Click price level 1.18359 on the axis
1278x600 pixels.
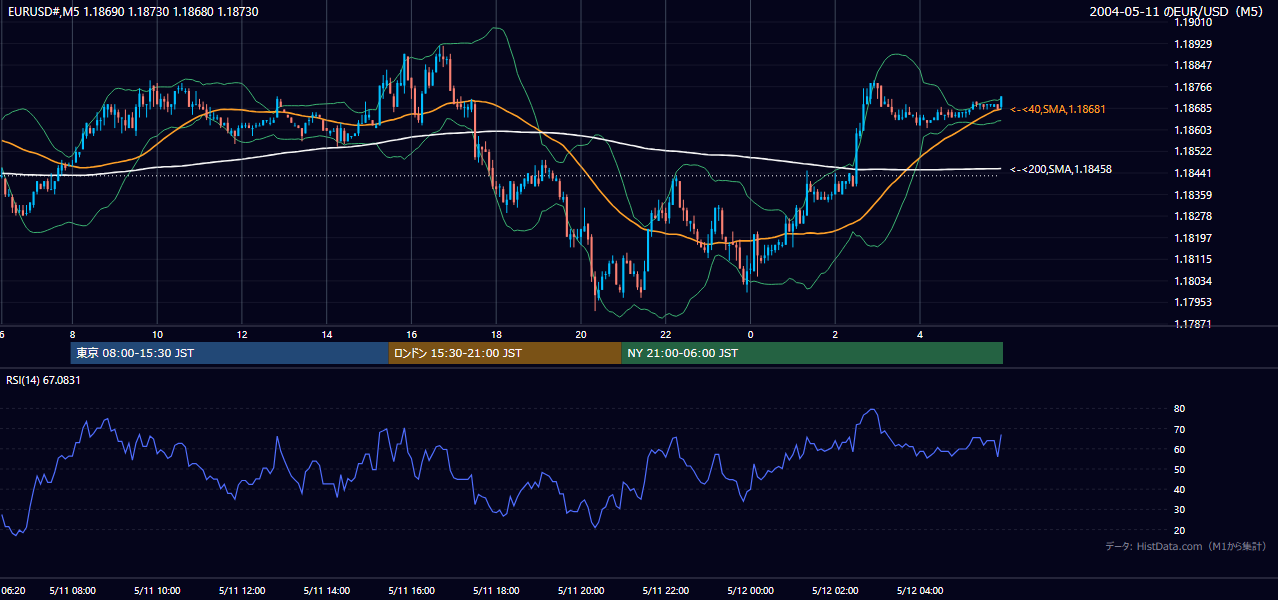(1194, 195)
